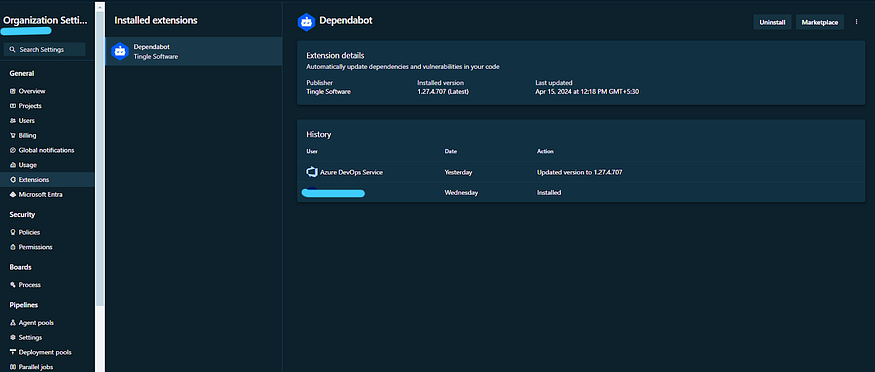This screenshot has width=875, height=372.
Task: Click the Policies lightbulb icon
Action: 13,232
